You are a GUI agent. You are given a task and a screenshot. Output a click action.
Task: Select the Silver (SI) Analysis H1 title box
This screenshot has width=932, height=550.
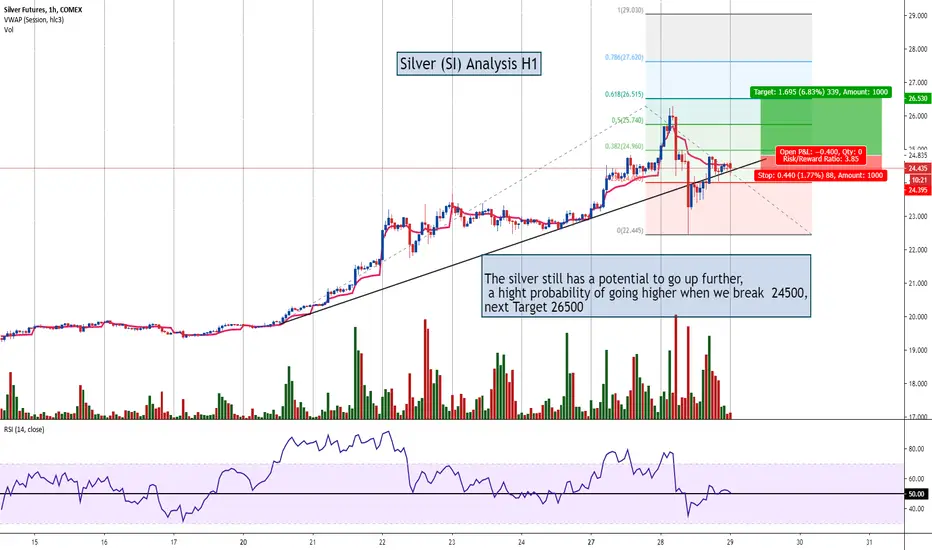(469, 64)
